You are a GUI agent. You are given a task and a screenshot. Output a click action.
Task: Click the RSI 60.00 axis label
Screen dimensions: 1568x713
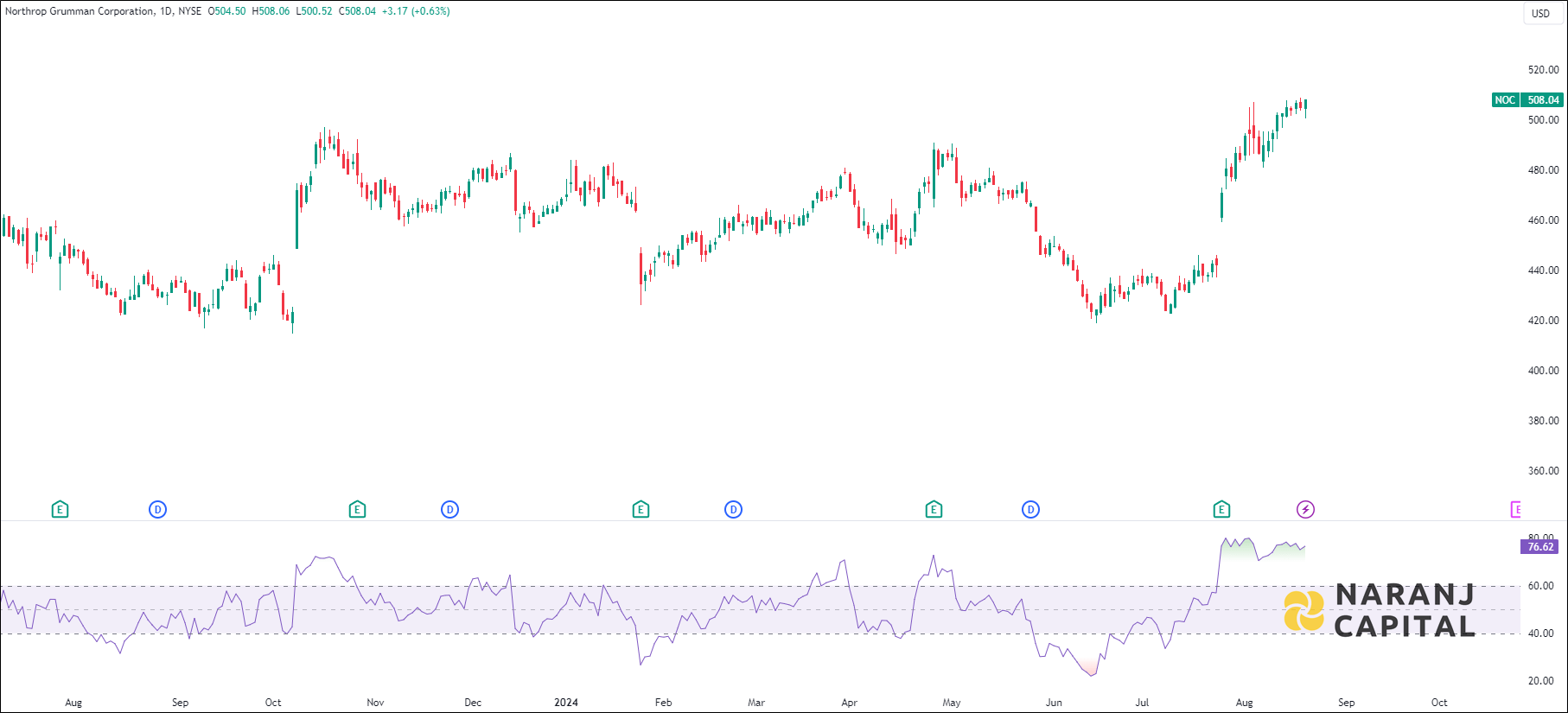(x=1540, y=586)
